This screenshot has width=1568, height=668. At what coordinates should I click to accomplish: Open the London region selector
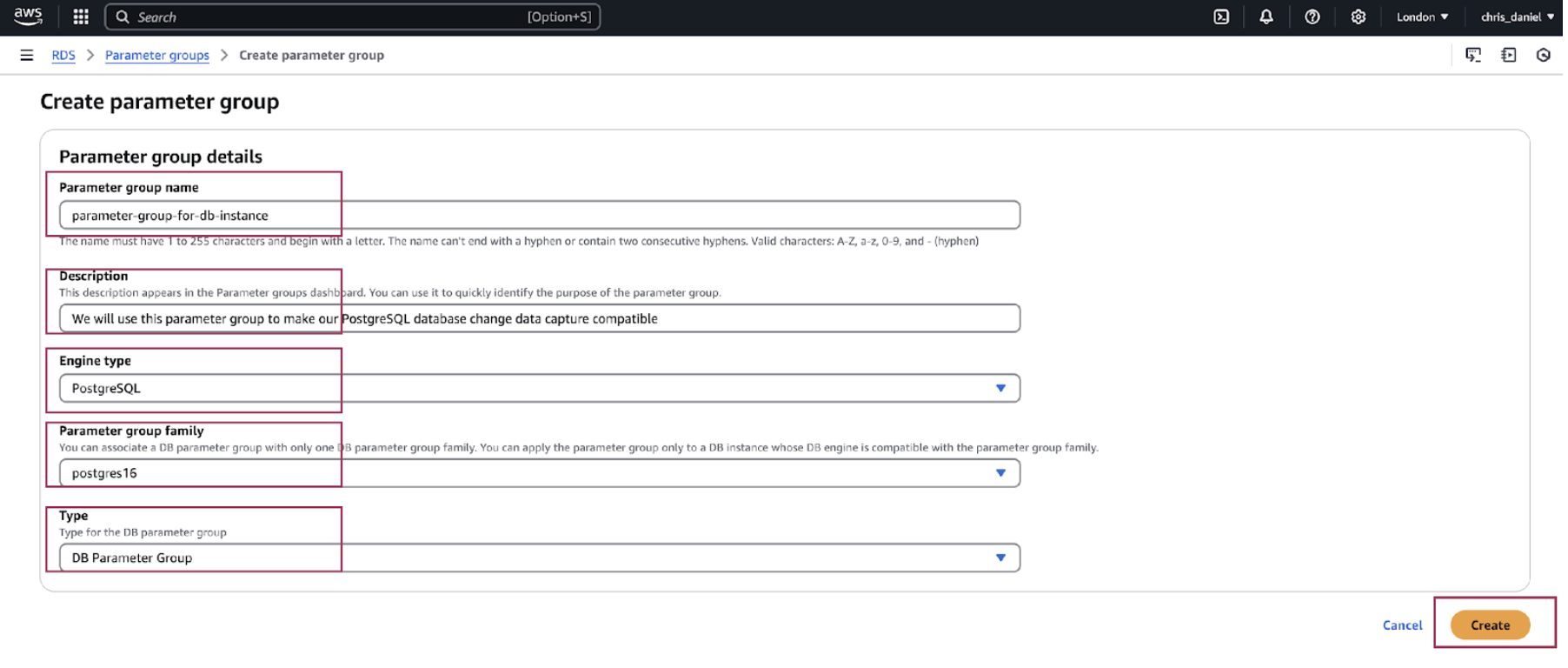(1423, 17)
